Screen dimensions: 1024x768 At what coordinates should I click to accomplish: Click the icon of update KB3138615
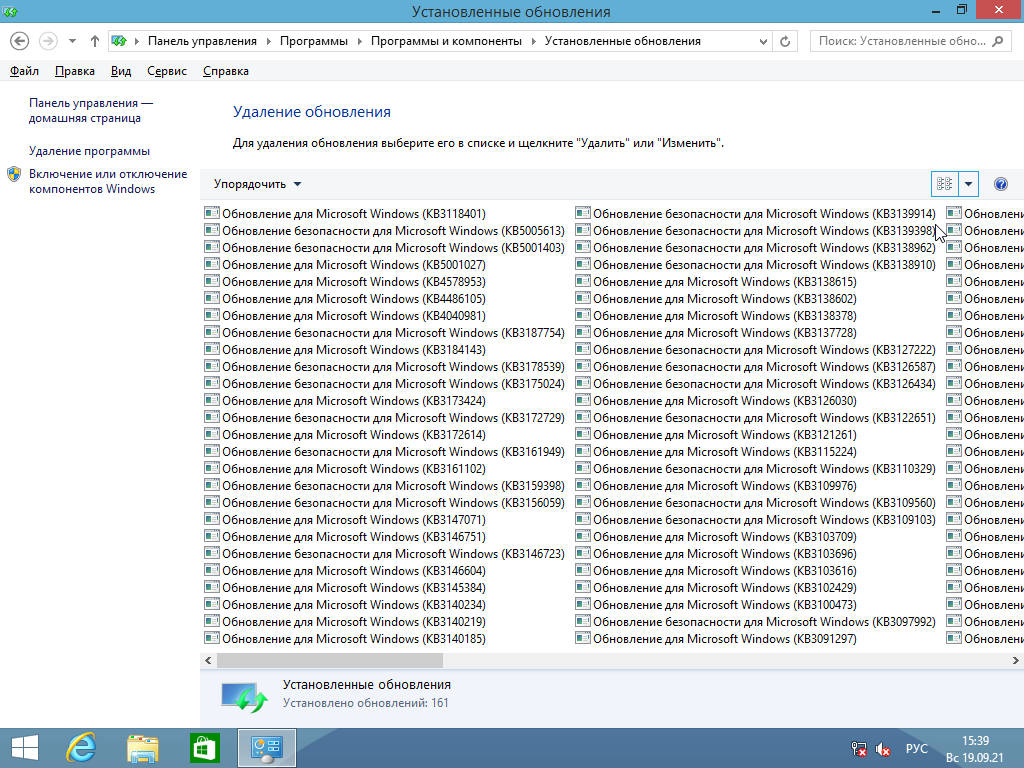click(583, 281)
